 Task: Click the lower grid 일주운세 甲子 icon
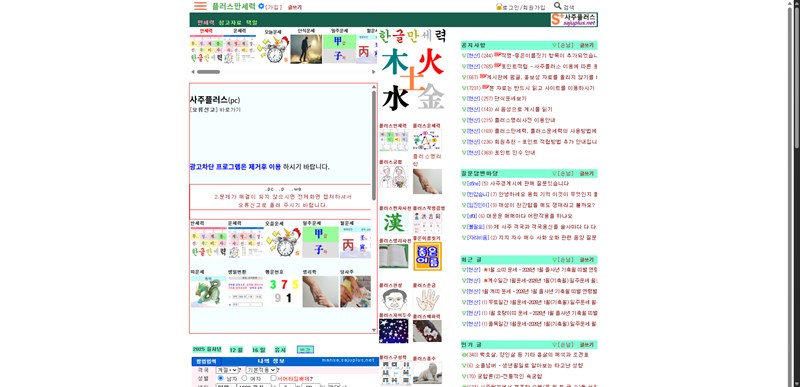pyautogui.click(x=320, y=242)
